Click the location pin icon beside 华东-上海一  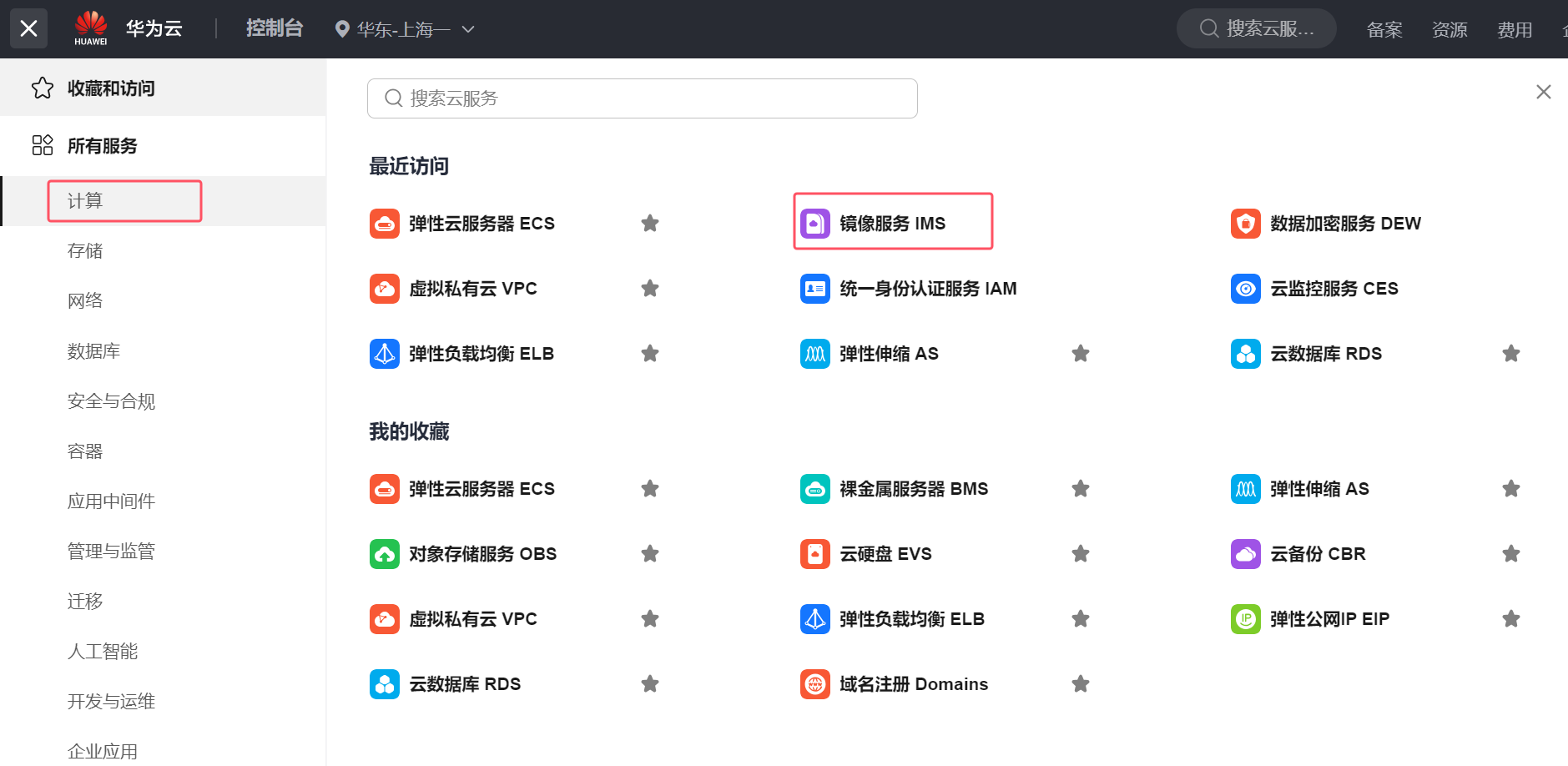pyautogui.click(x=341, y=29)
